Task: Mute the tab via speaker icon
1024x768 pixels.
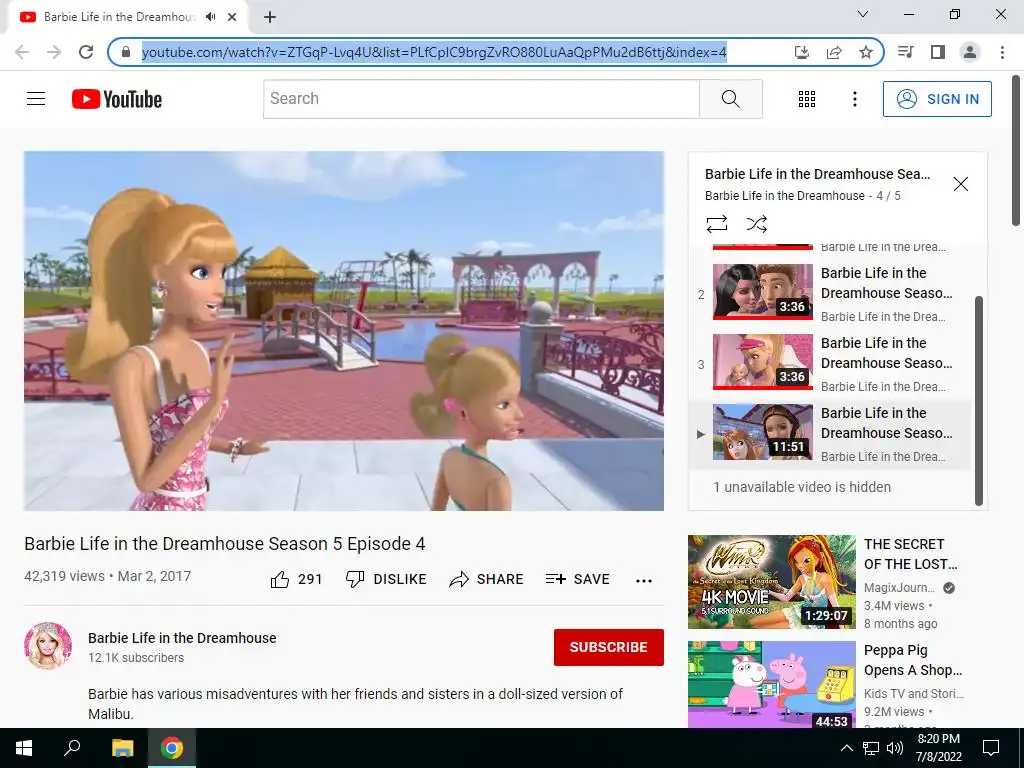Action: point(210,17)
